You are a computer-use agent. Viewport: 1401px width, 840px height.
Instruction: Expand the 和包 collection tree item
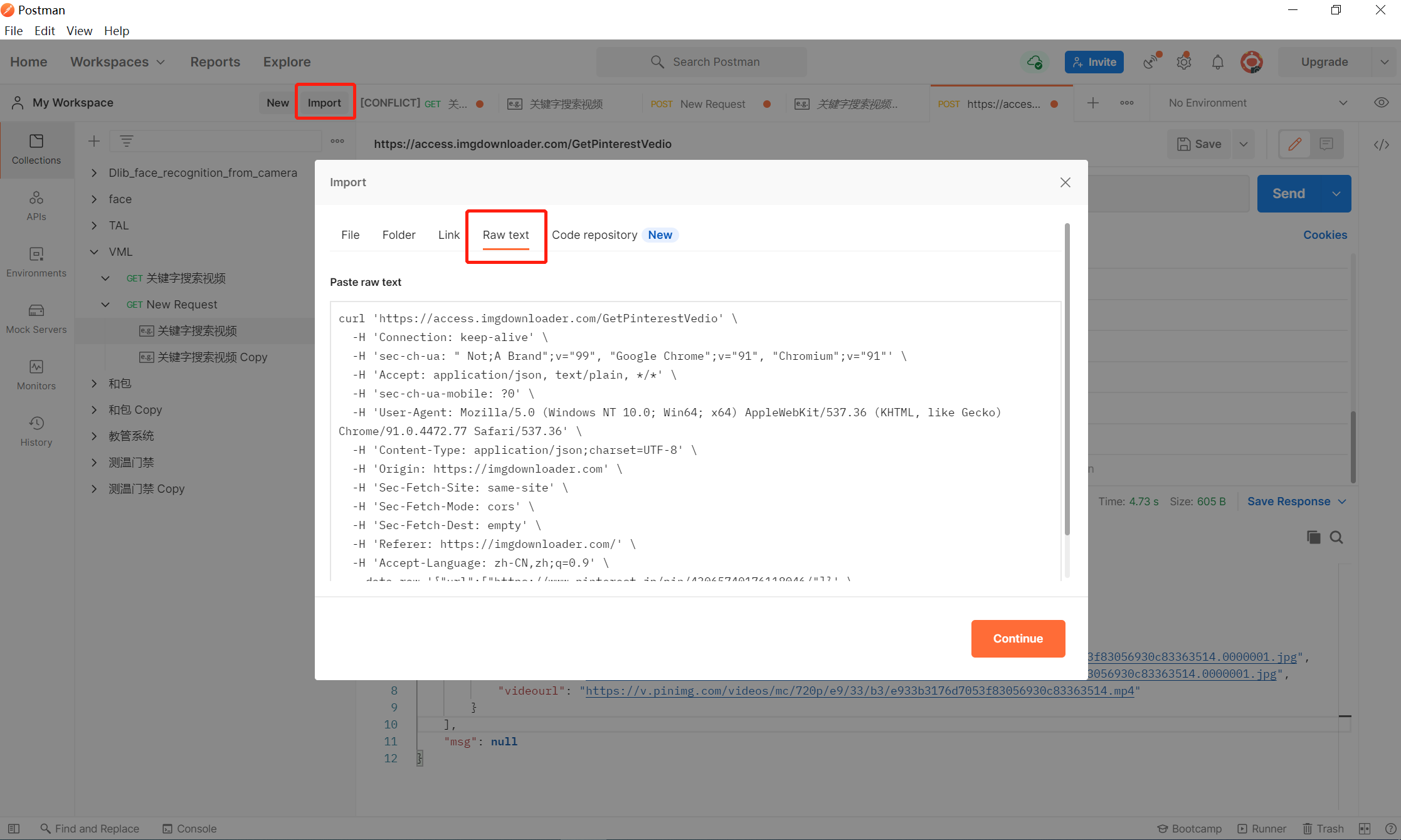click(94, 383)
